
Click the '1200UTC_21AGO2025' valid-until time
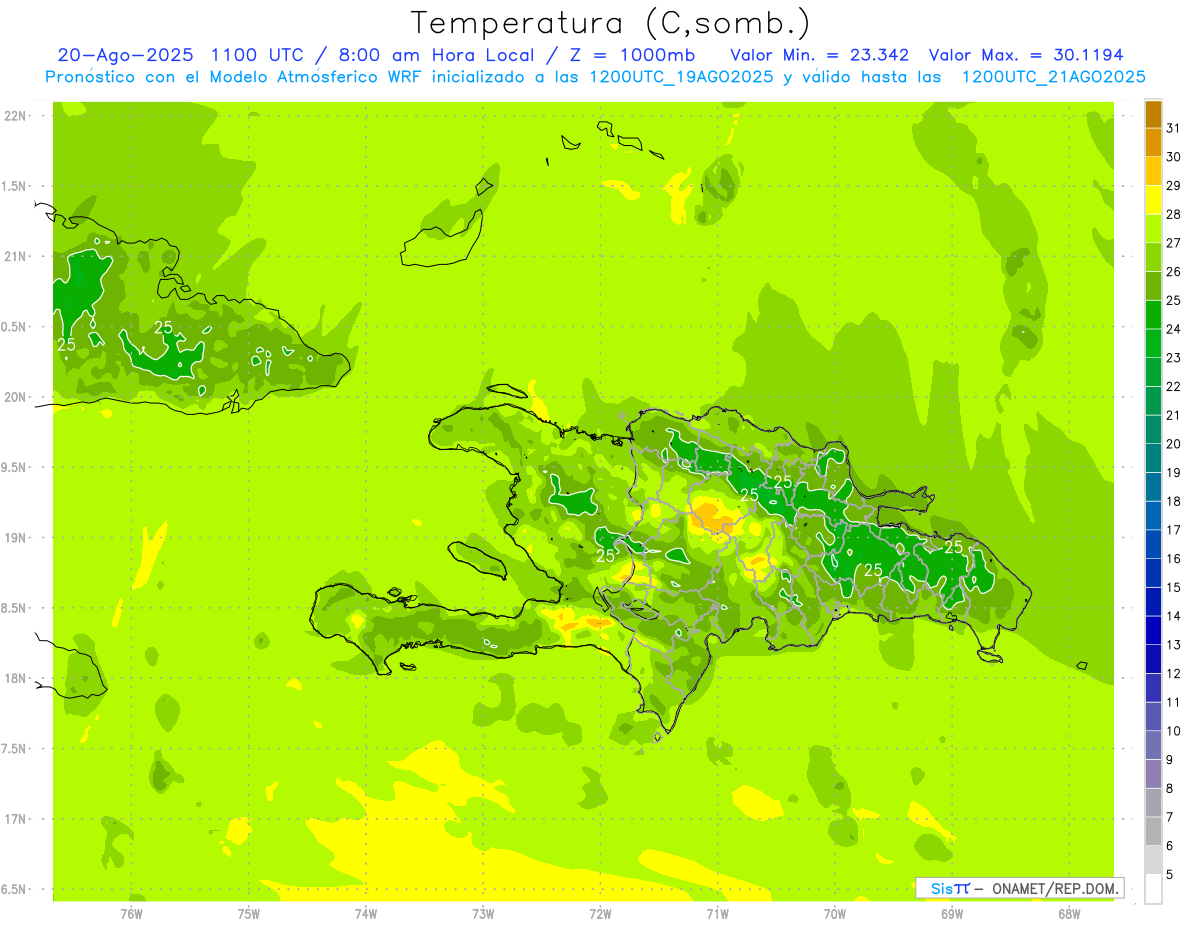[1053, 77]
